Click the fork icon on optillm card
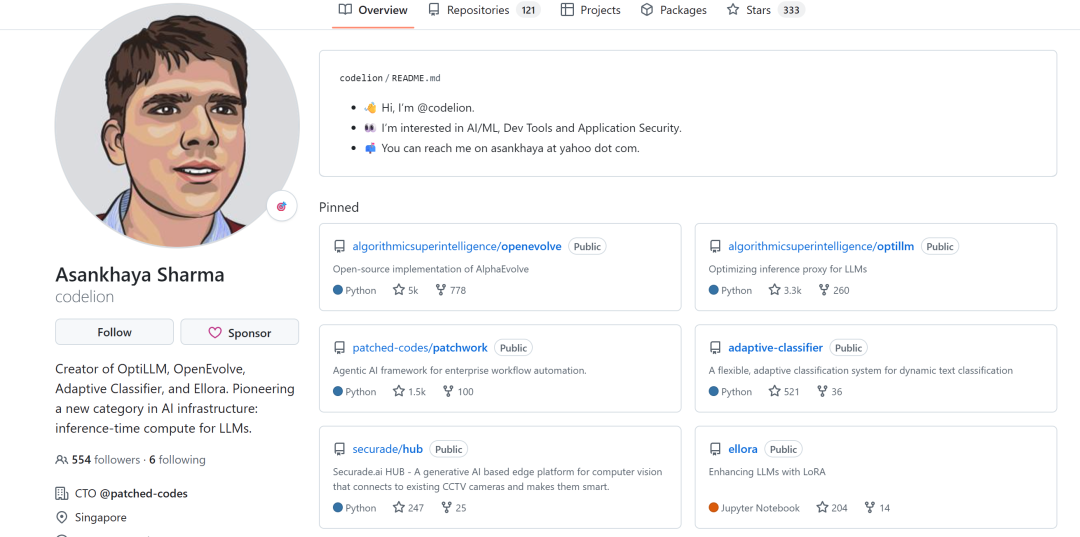Image resolution: width=1080 pixels, height=537 pixels. [x=824, y=290]
